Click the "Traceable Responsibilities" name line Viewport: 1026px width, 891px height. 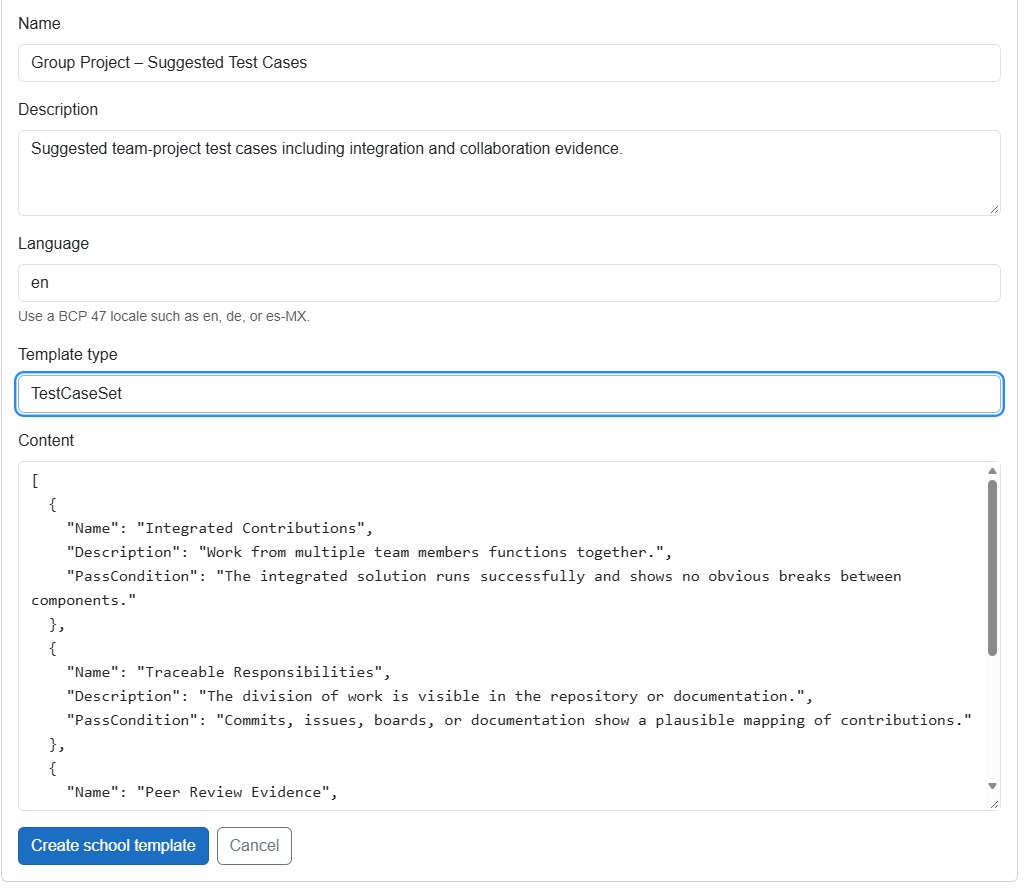tap(228, 672)
